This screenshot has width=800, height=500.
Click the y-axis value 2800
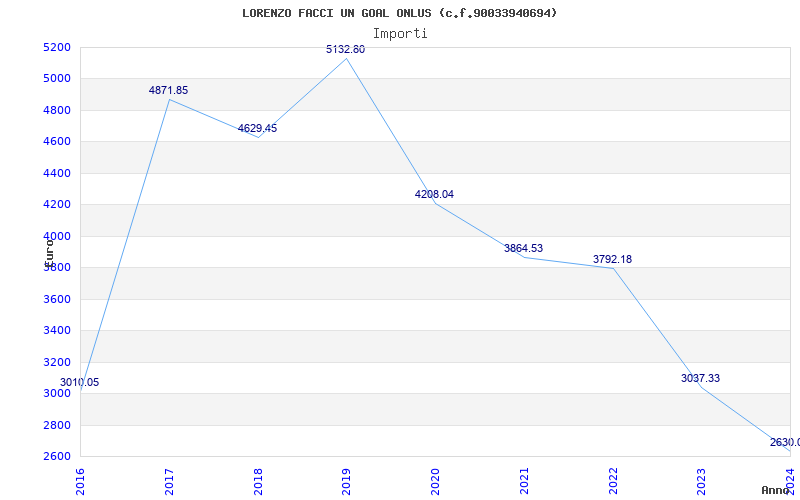(59, 425)
